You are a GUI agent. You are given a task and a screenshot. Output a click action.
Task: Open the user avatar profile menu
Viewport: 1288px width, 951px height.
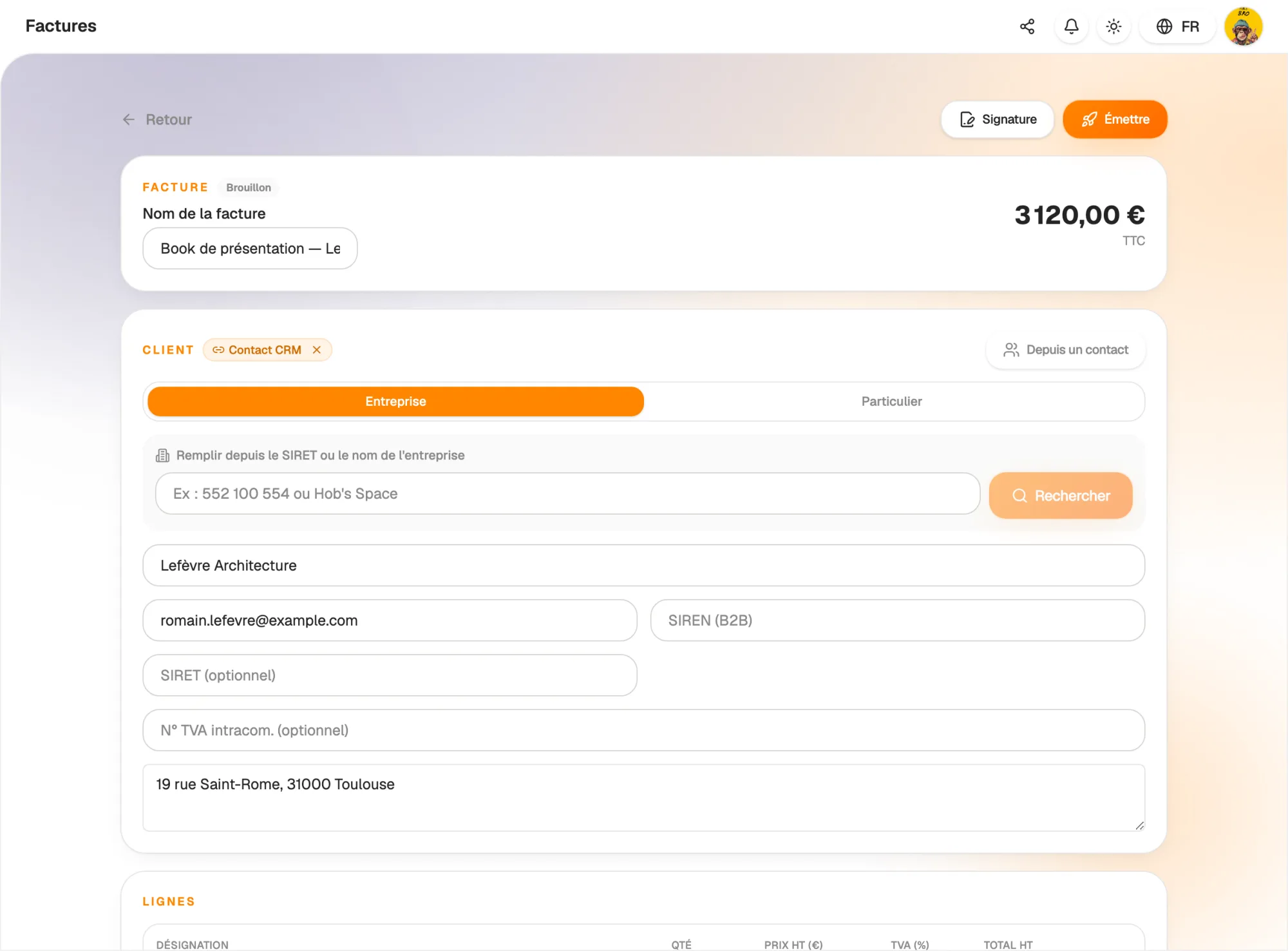[x=1244, y=26]
